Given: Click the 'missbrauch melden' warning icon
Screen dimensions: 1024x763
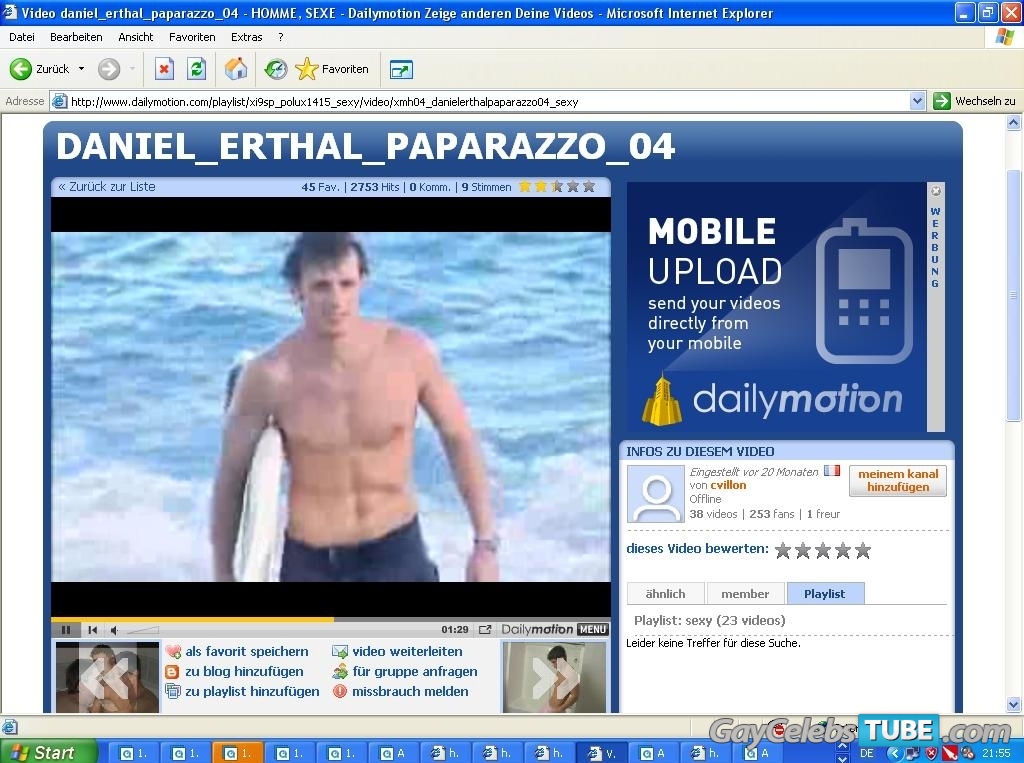Looking at the screenshot, I should [x=340, y=691].
